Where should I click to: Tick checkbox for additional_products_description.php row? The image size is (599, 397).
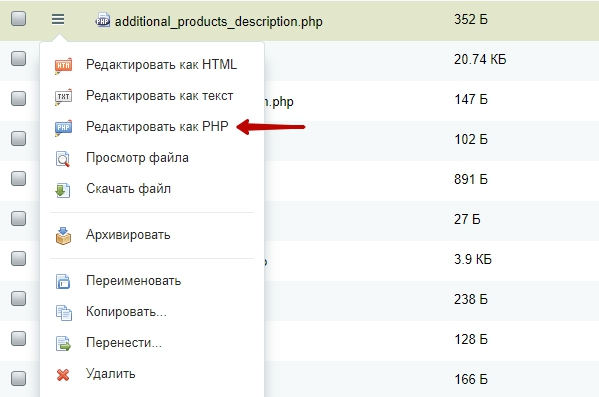18,18
